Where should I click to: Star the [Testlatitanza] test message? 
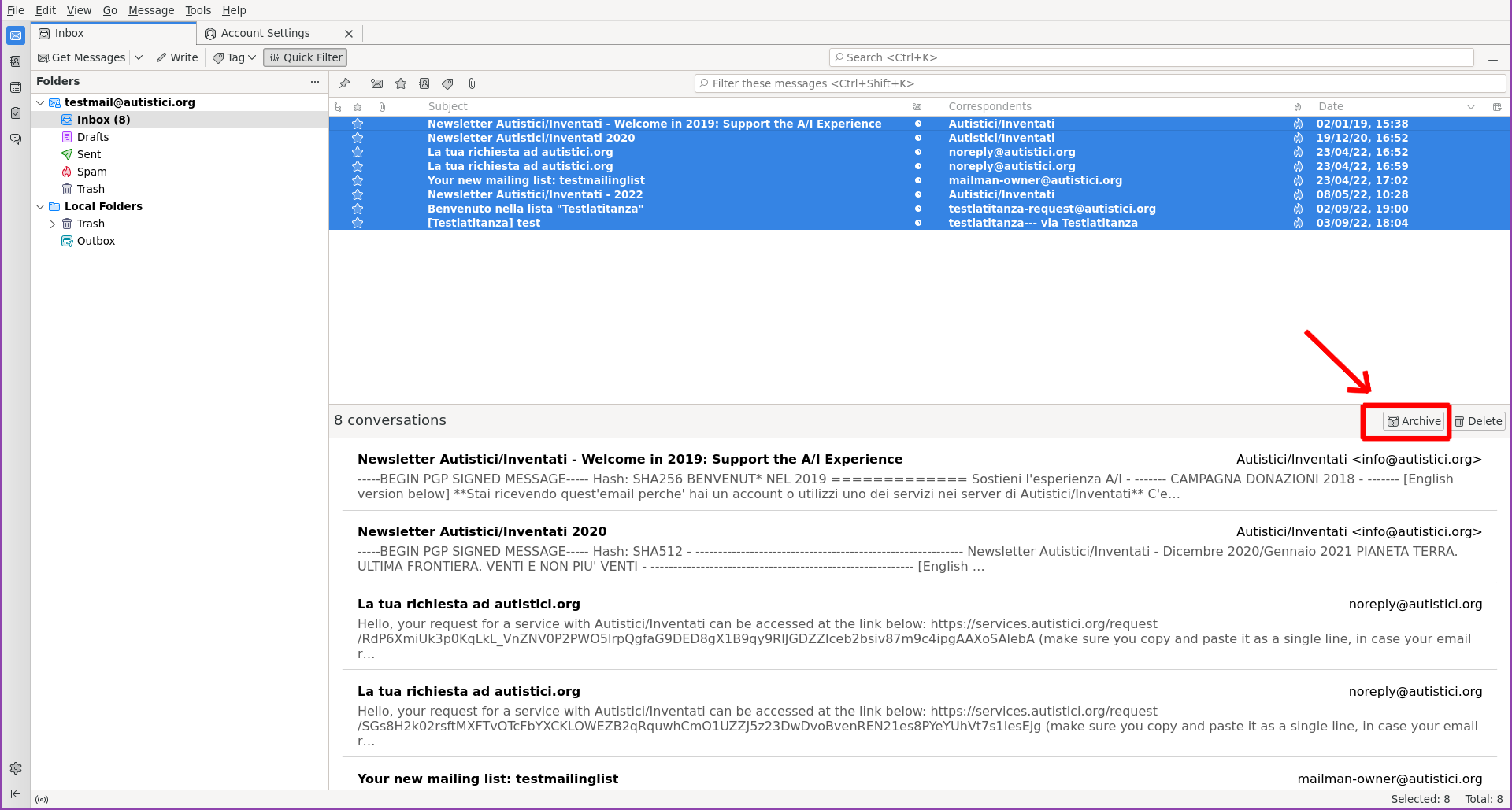pos(358,223)
